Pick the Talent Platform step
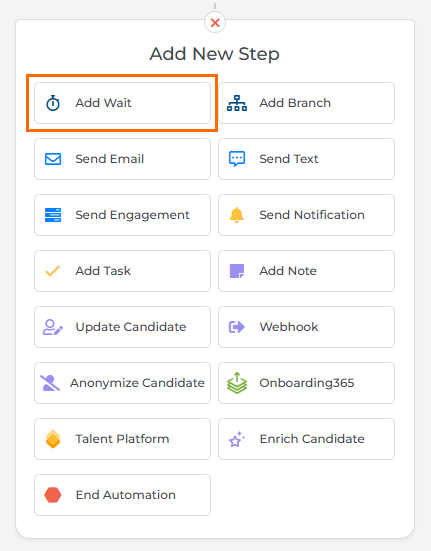The height and width of the screenshot is (551, 431). point(122,439)
